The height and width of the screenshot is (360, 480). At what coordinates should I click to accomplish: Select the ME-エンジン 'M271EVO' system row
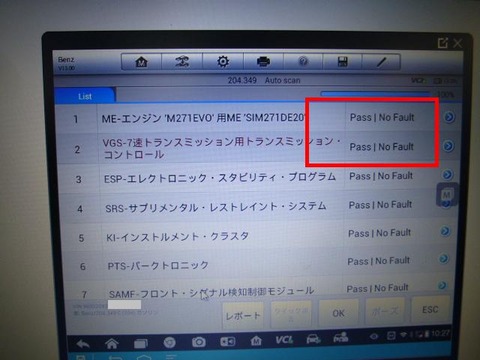point(257,118)
